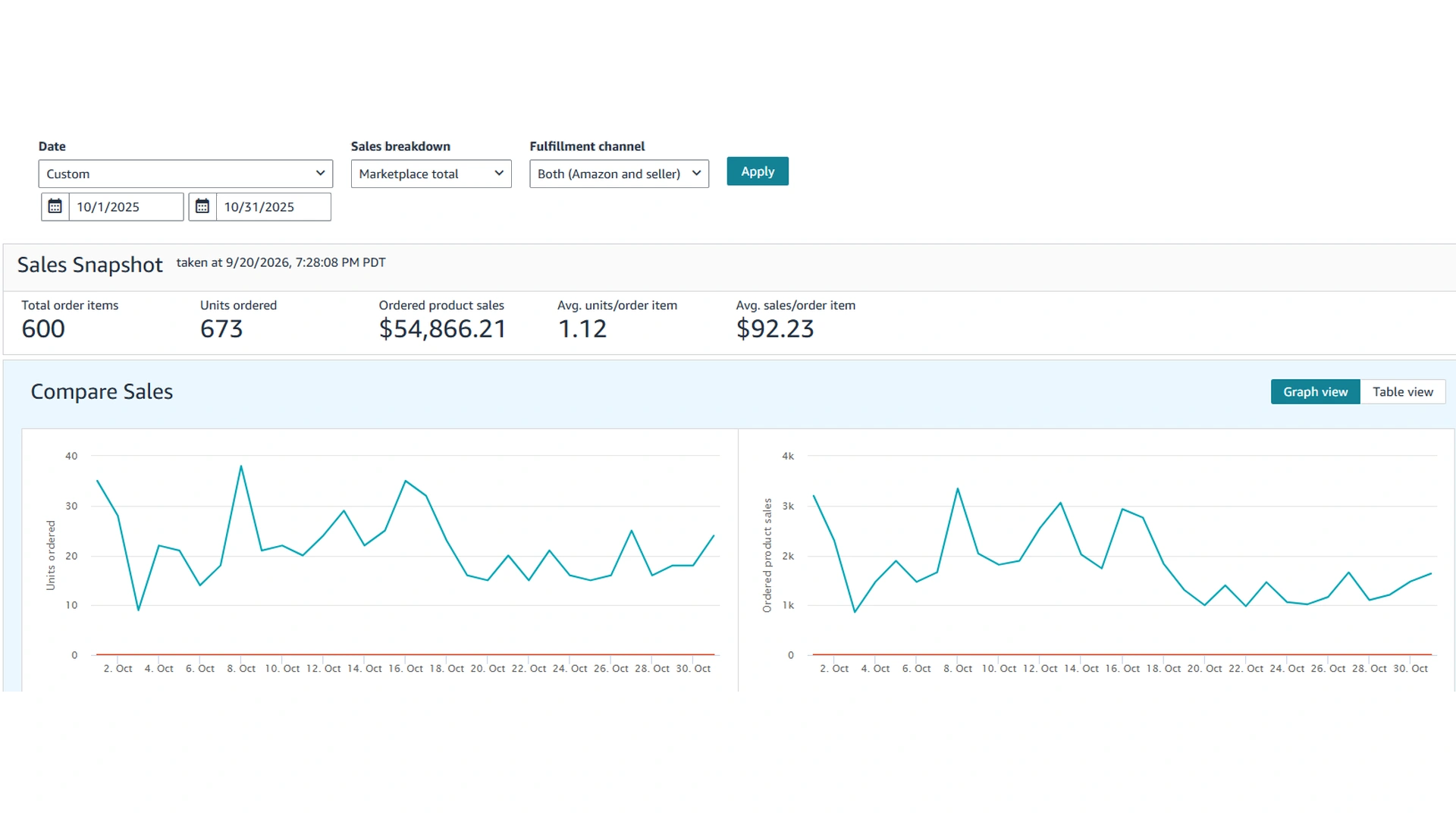Select the Units ordered value 673
The height and width of the screenshot is (819, 1456).
pyautogui.click(x=221, y=329)
